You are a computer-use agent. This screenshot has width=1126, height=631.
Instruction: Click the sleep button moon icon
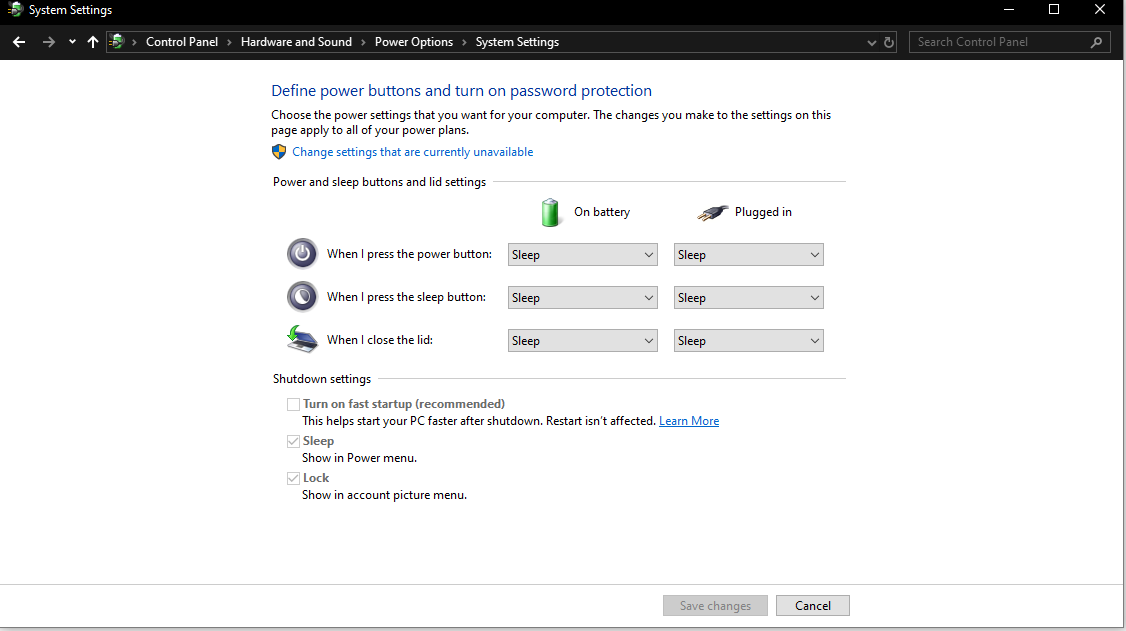[x=302, y=296]
